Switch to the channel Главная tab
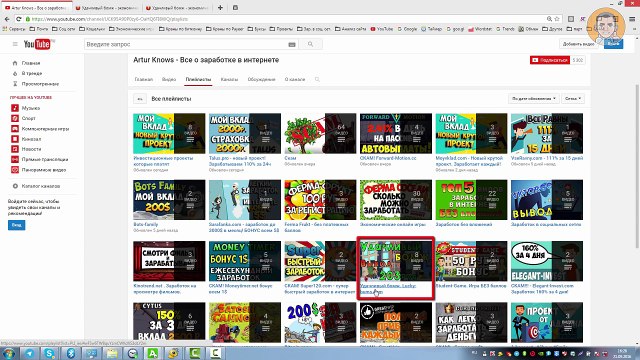This screenshot has width=640, height=360. click(144, 79)
